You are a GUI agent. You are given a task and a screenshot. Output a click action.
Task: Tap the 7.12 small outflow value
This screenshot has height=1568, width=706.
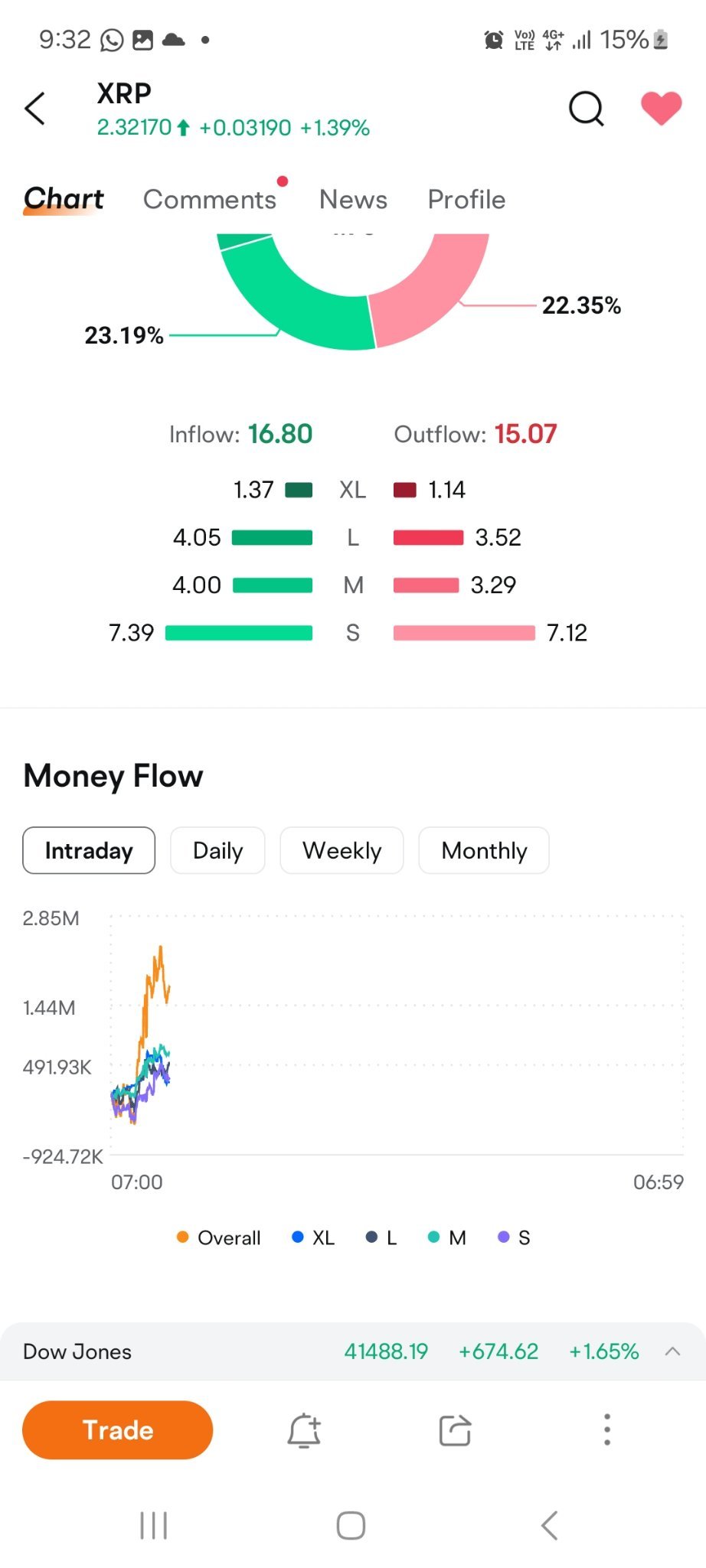(567, 633)
